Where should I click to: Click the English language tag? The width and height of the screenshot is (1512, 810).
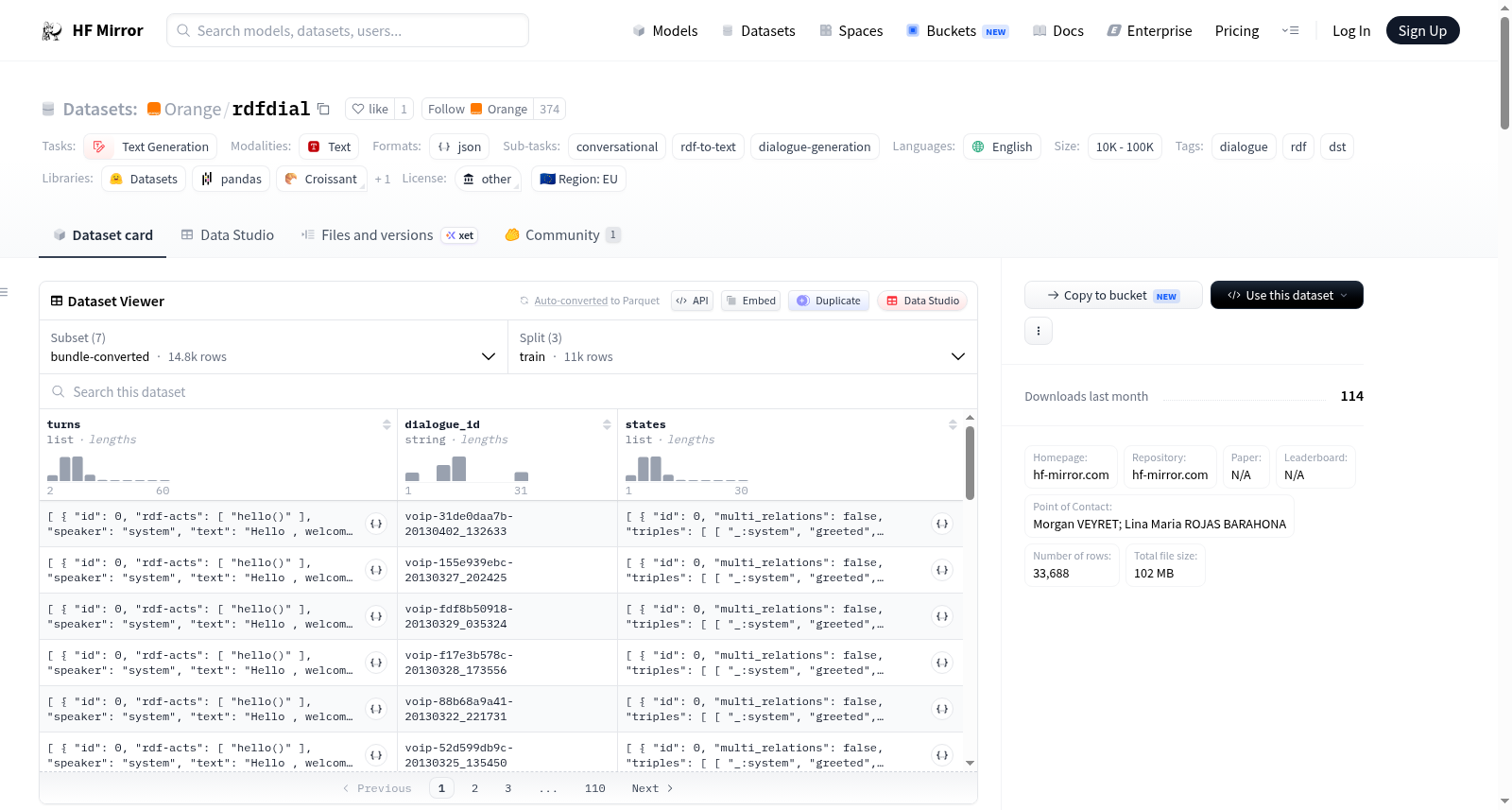pyautogui.click(x=1002, y=146)
